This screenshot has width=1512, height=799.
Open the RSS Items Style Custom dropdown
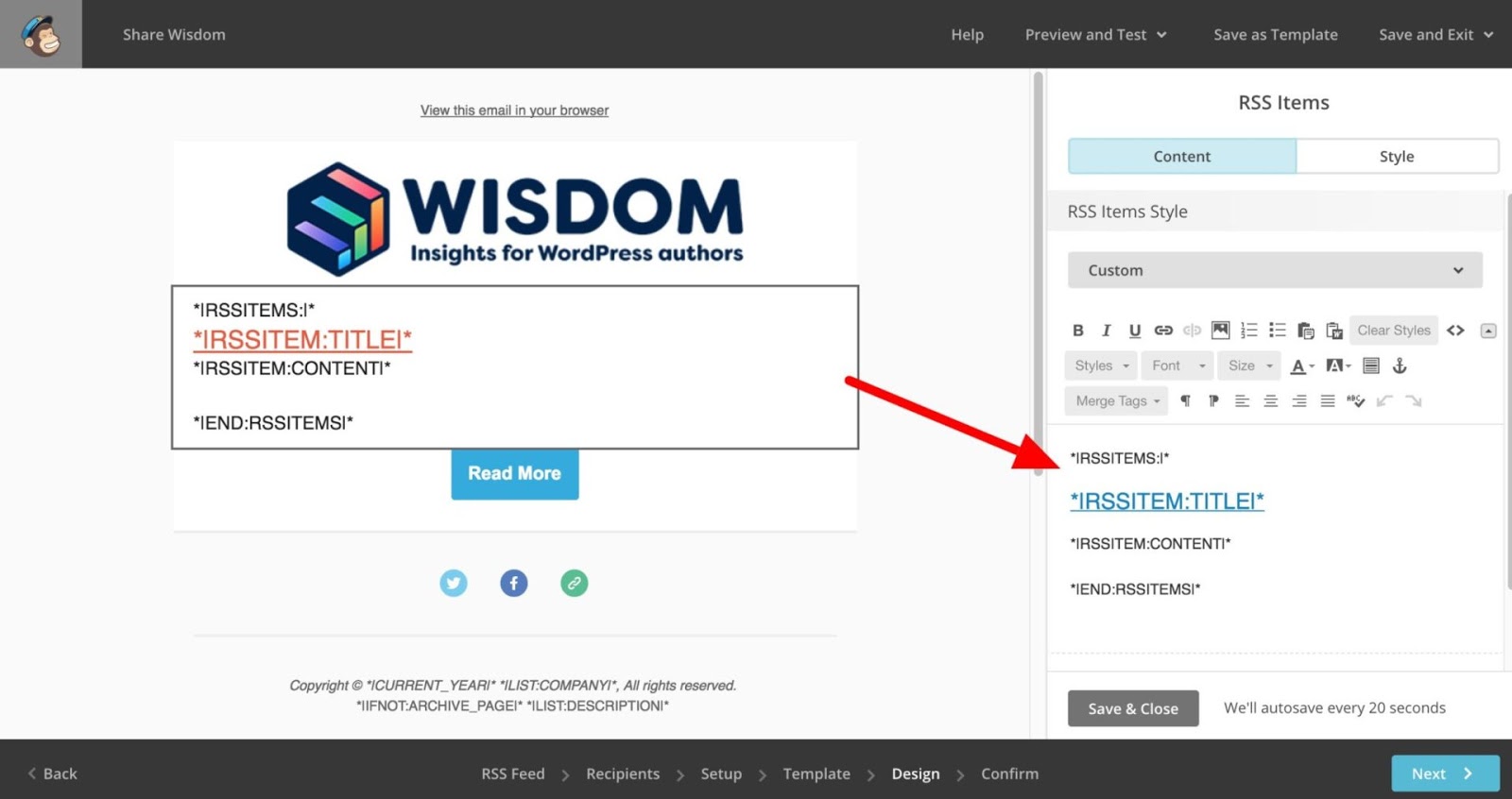coord(1275,270)
